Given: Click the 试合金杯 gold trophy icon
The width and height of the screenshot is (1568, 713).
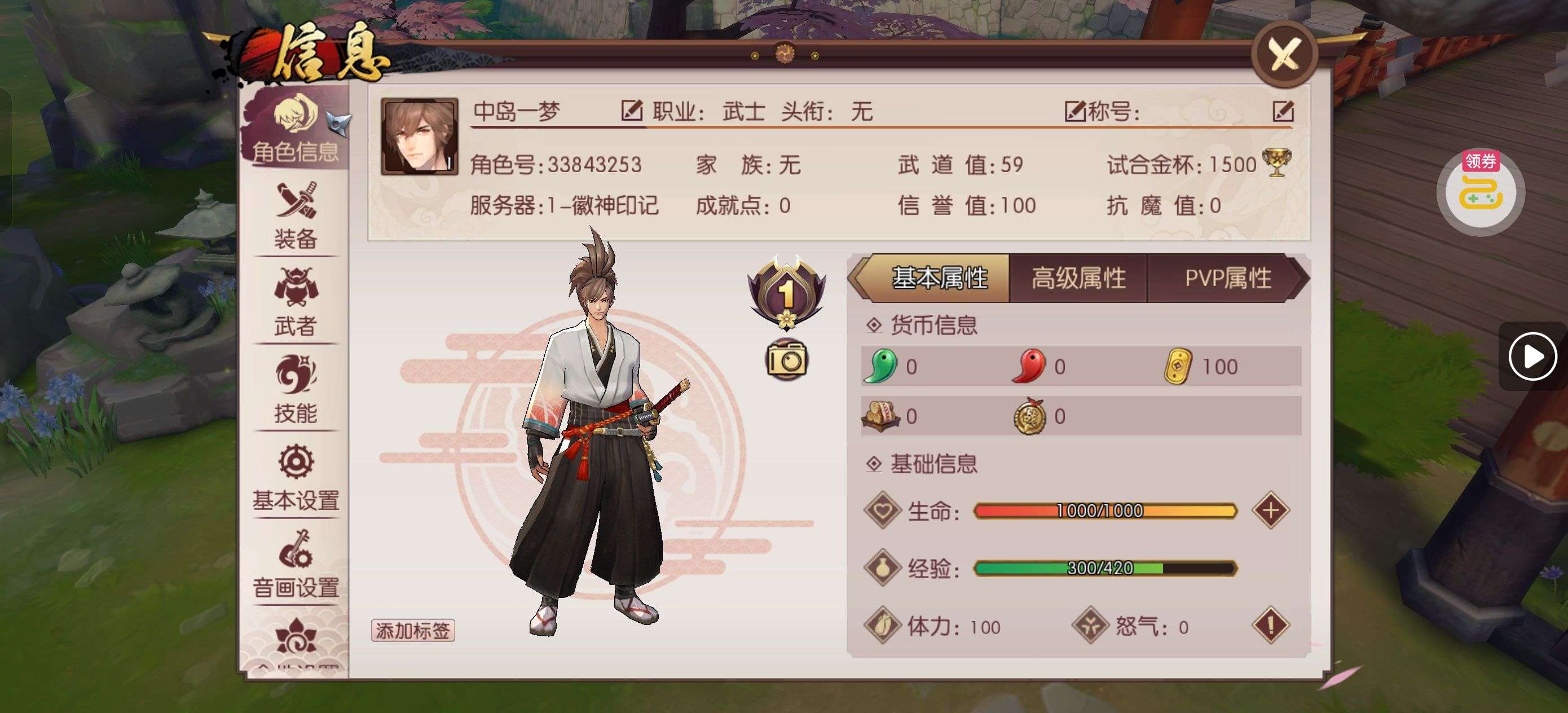Looking at the screenshot, I should point(1276,162).
